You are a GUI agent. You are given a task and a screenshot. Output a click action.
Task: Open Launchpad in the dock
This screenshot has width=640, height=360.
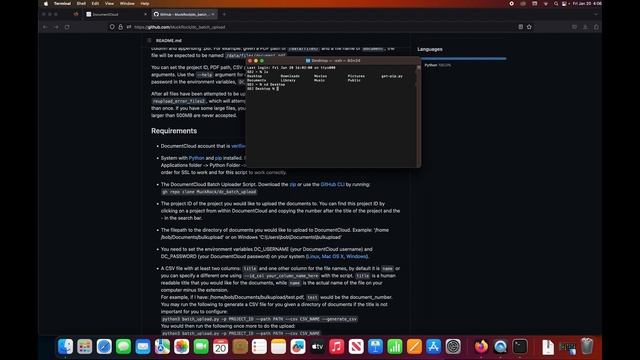pyautogui.click(x=85, y=347)
